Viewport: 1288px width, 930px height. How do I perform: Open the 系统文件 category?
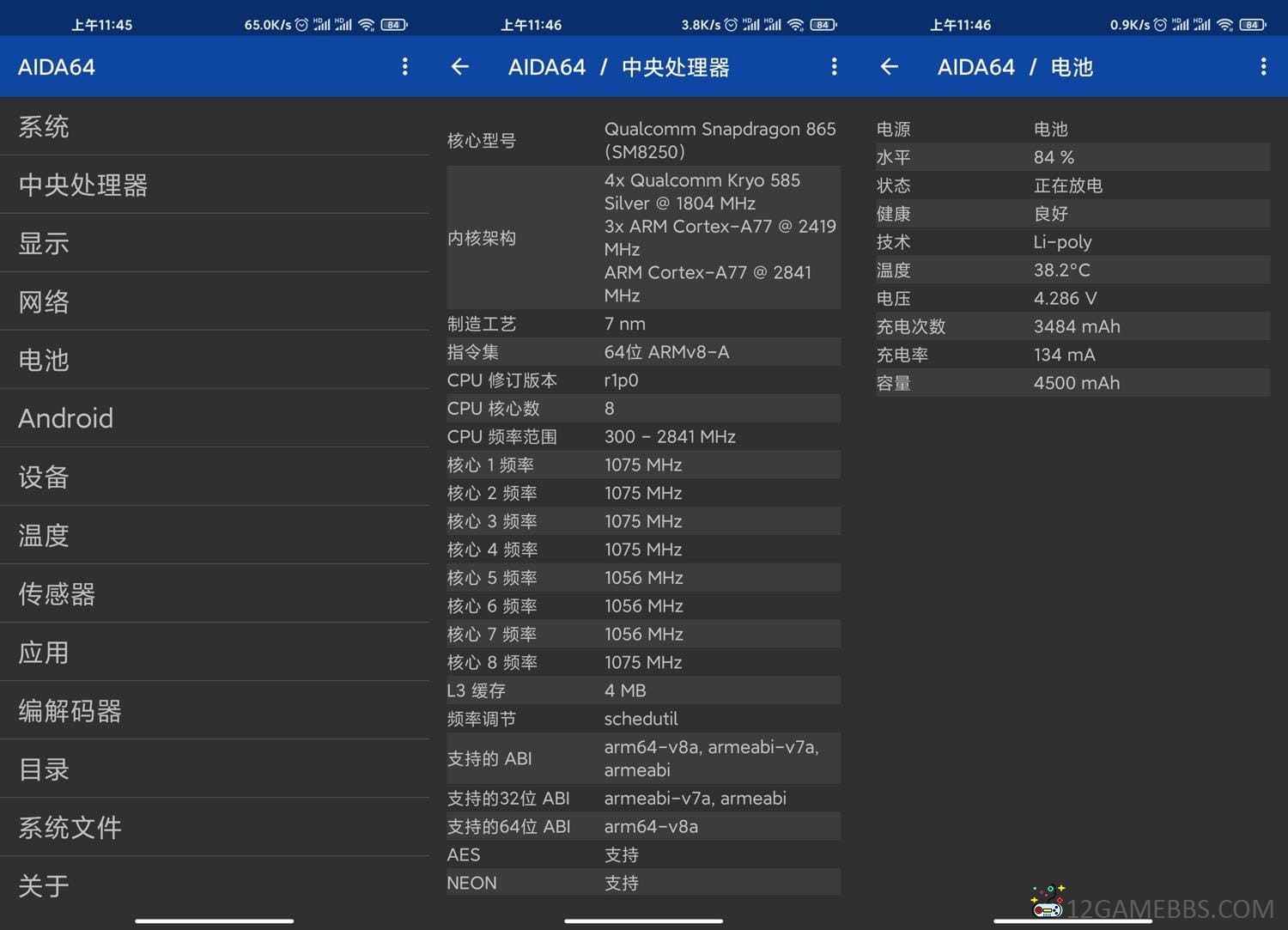pos(215,828)
